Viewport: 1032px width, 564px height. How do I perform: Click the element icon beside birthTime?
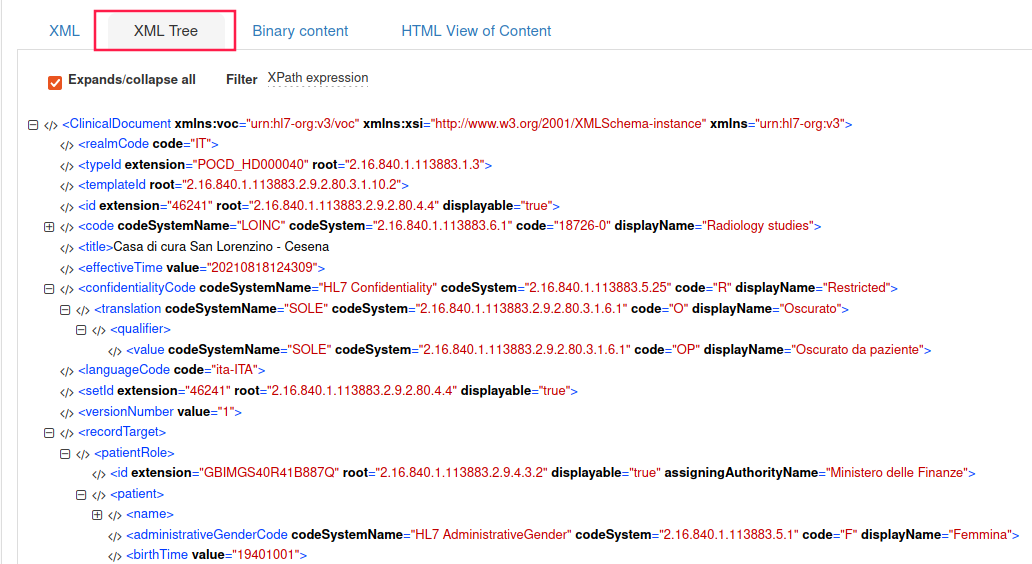pyautogui.click(x=114, y=556)
